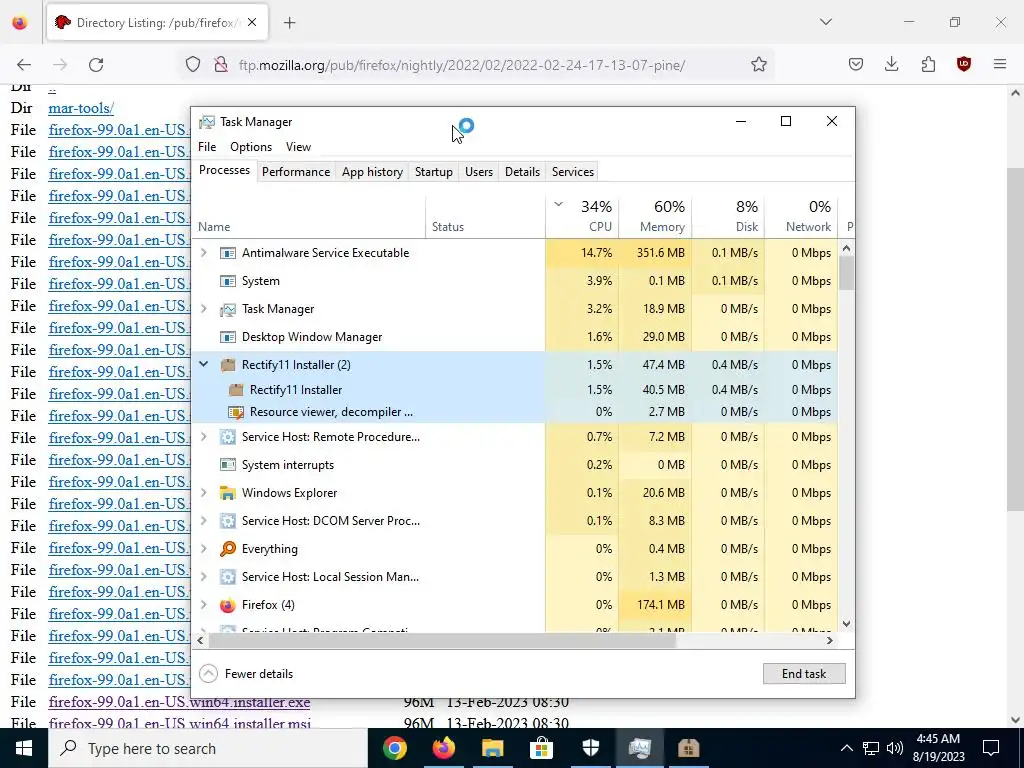Bookmark this page with the star icon
The height and width of the screenshot is (768, 1024).
tap(758, 65)
